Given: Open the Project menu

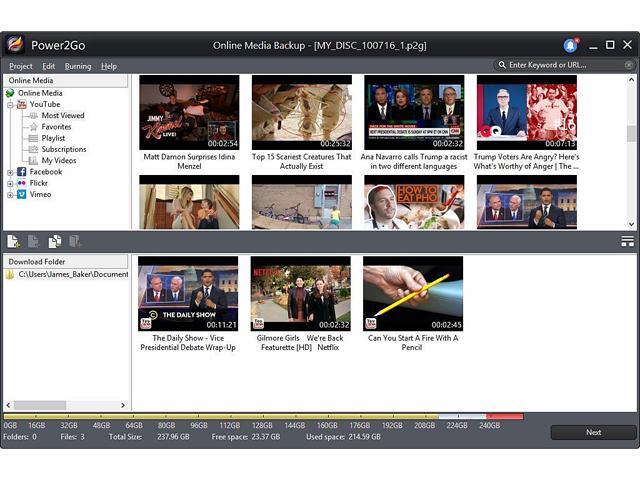Looking at the screenshot, I should 21,66.
